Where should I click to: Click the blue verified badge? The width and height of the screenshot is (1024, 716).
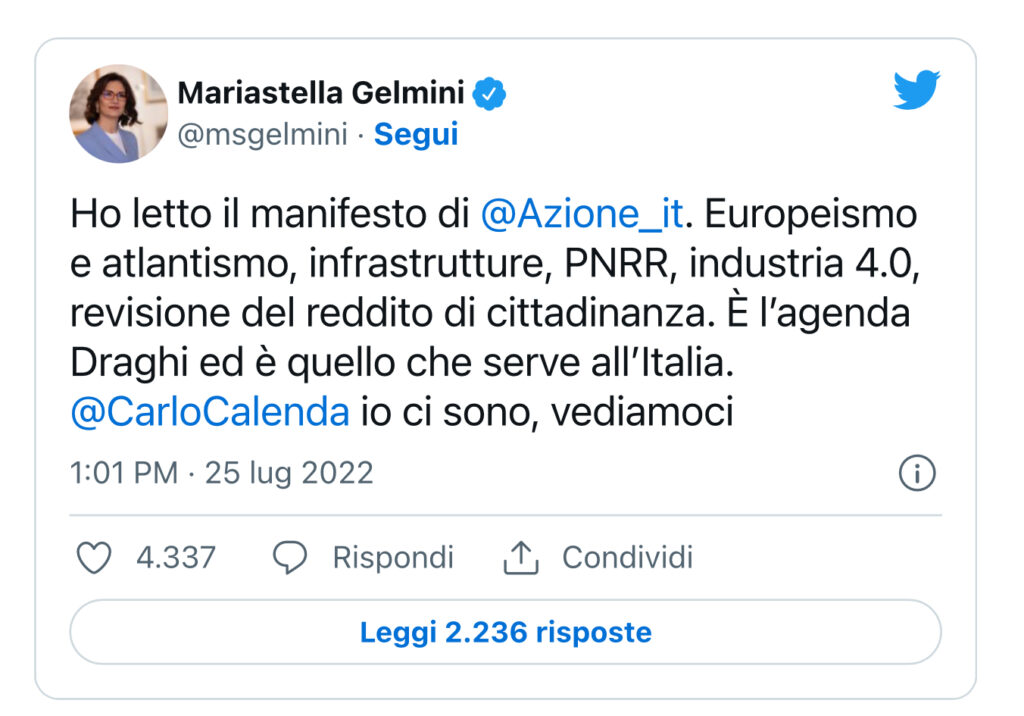[x=489, y=93]
